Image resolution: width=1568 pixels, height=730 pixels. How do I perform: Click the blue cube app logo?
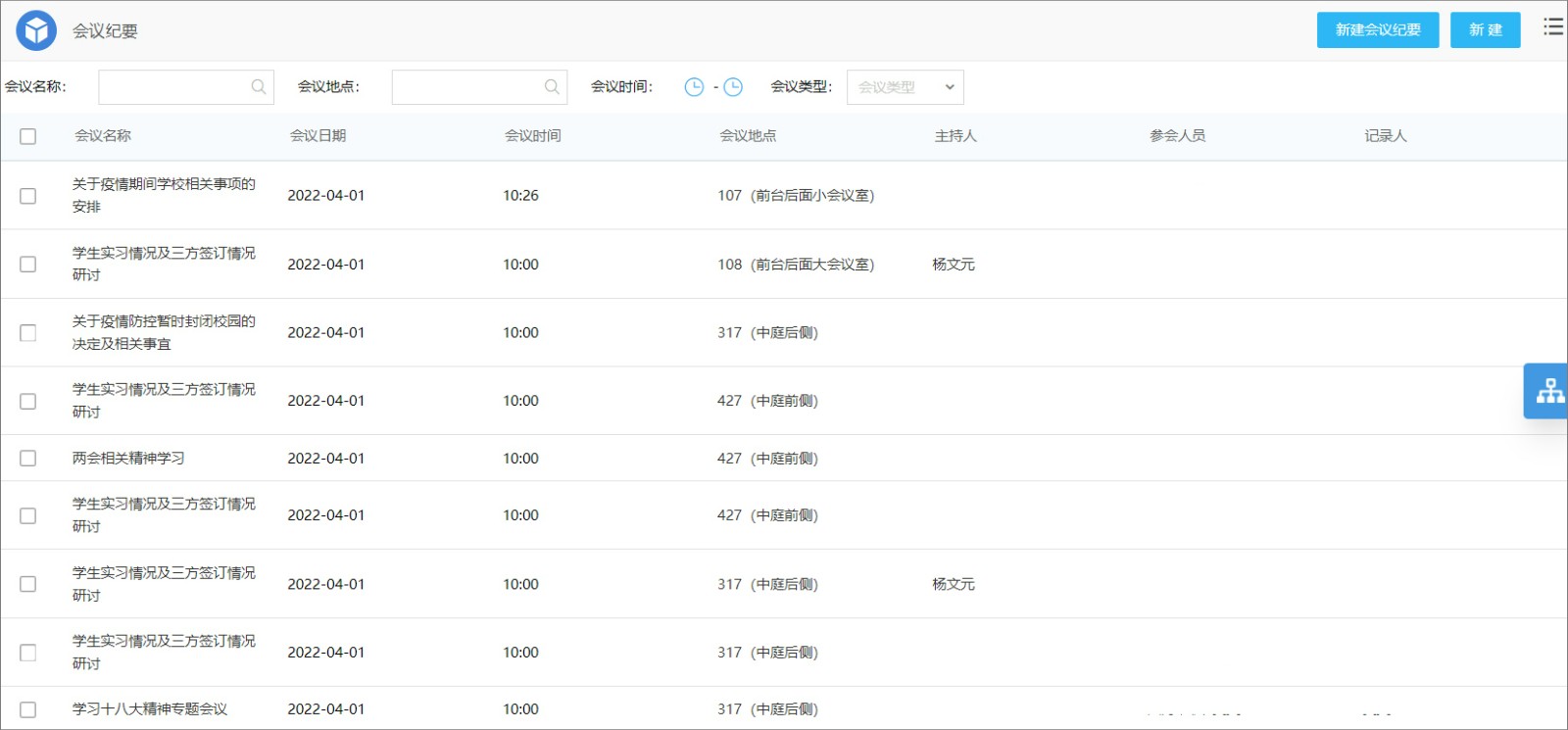pos(36,30)
